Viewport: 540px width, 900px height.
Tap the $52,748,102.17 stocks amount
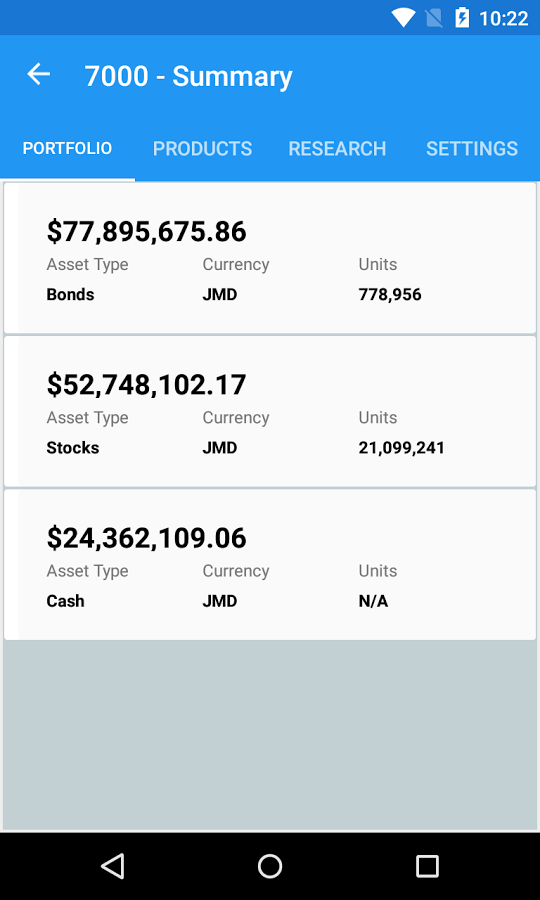pos(146,385)
